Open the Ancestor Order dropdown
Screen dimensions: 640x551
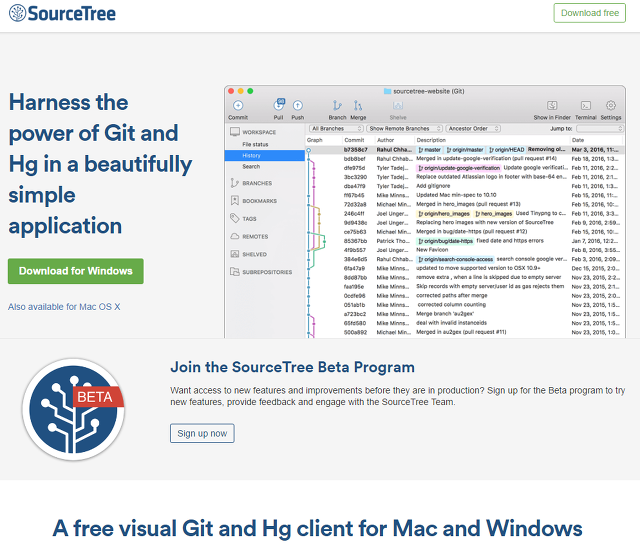[473, 129]
